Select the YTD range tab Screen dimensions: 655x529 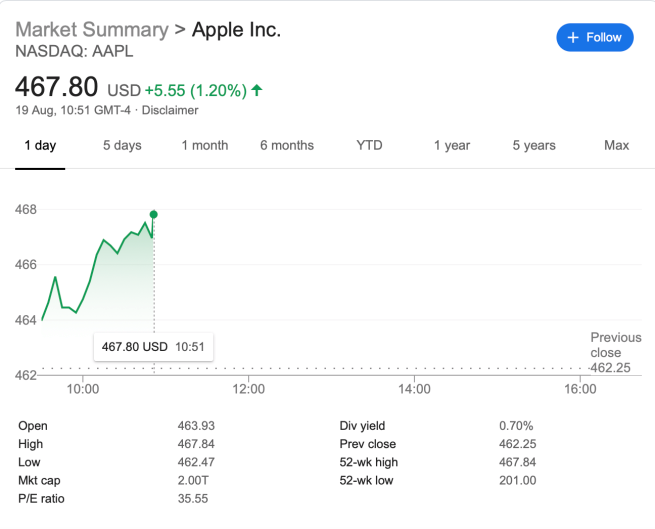pos(369,145)
